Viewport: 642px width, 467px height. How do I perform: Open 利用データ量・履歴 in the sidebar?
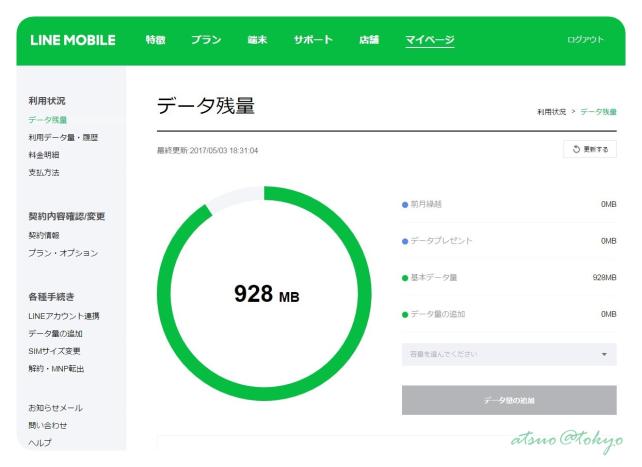click(x=63, y=137)
